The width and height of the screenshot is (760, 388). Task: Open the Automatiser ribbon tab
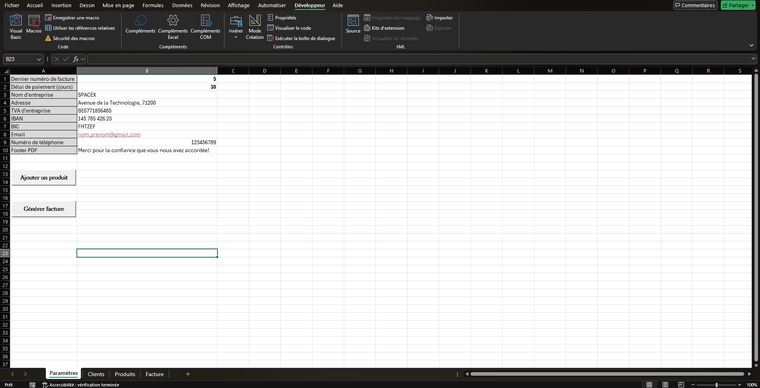click(272, 5)
